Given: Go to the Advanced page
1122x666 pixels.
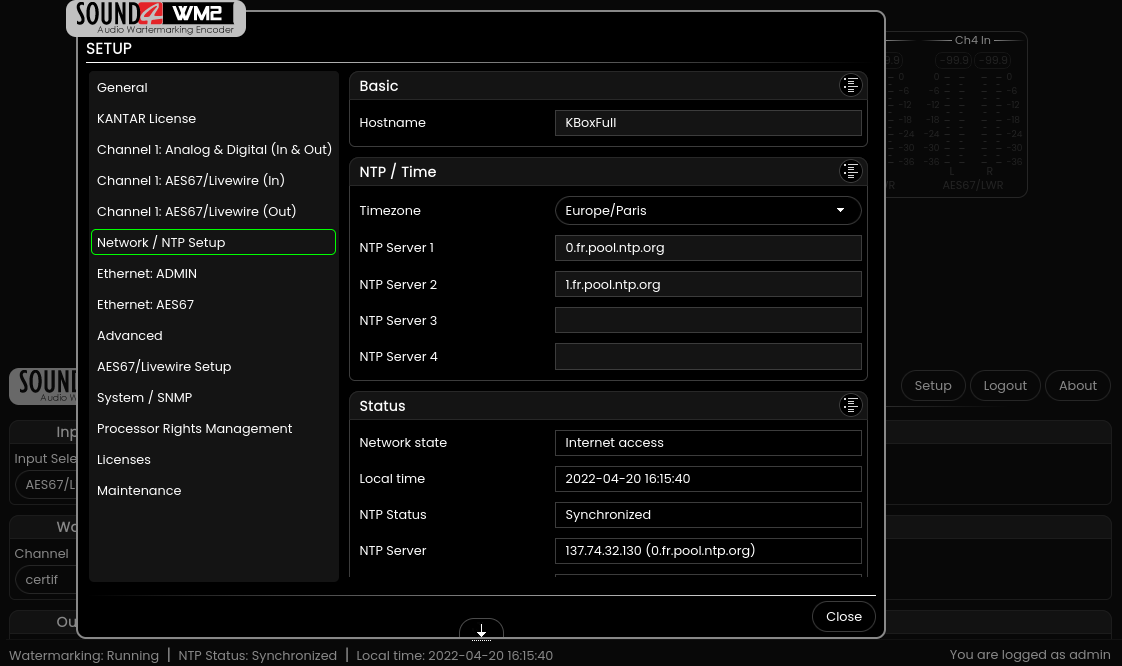Looking at the screenshot, I should pos(213,336).
